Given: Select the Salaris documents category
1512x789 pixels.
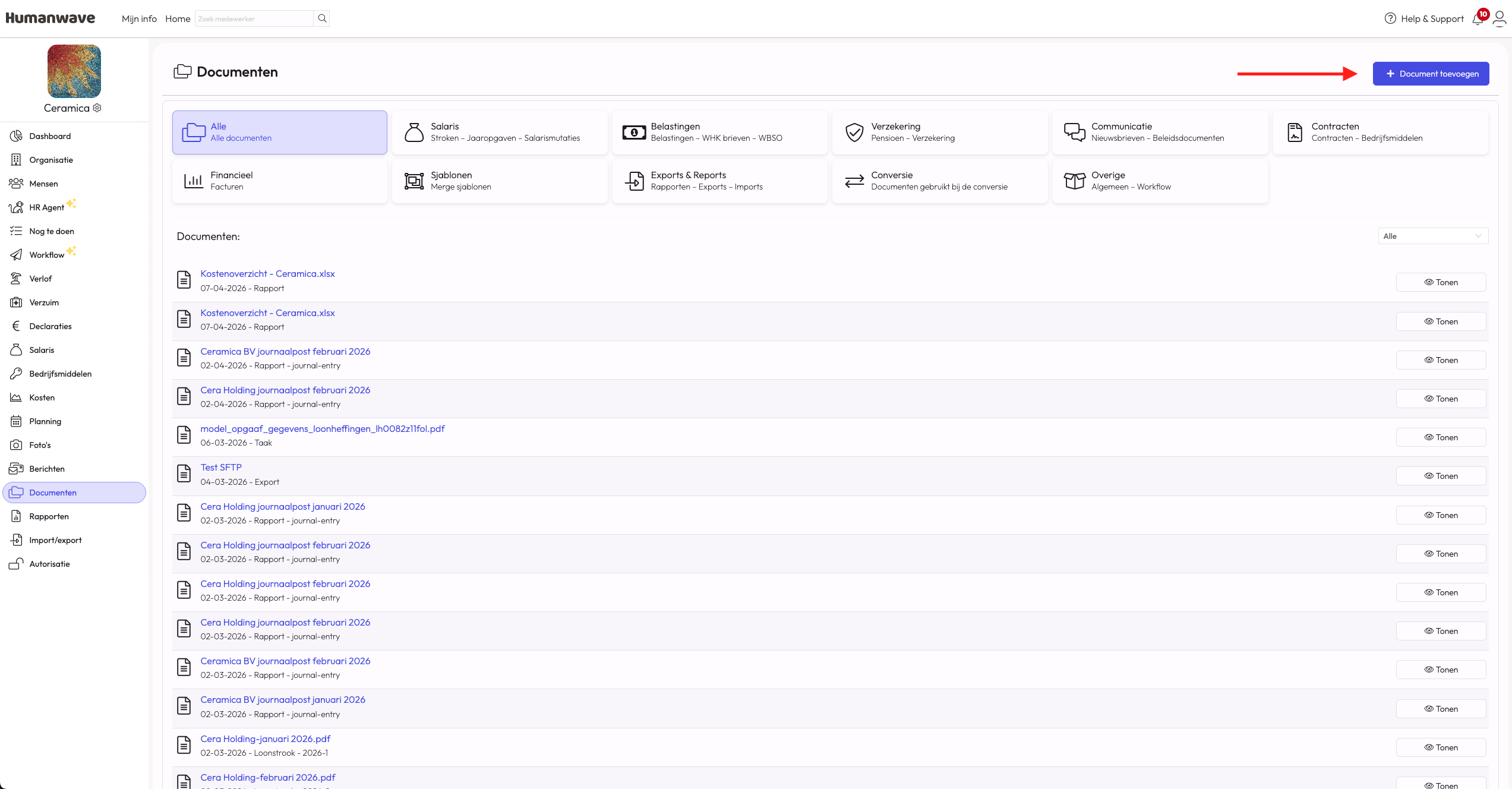Looking at the screenshot, I should click(499, 132).
